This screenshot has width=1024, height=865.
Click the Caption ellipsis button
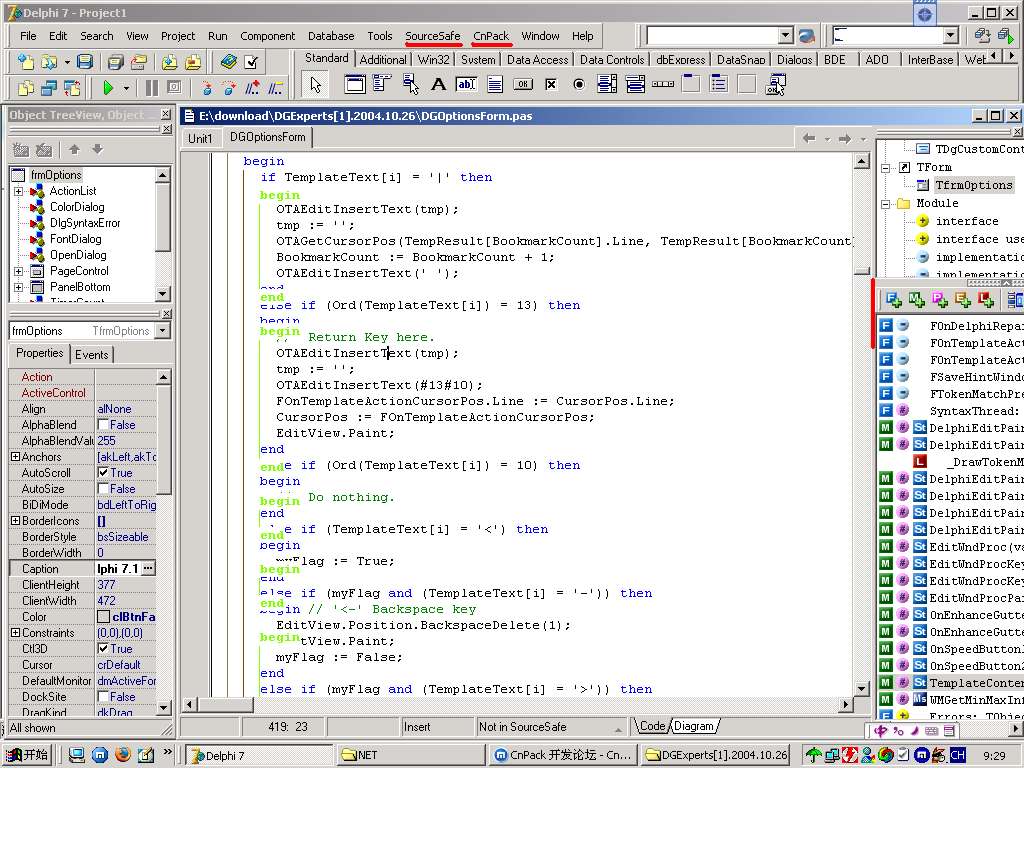coord(148,569)
